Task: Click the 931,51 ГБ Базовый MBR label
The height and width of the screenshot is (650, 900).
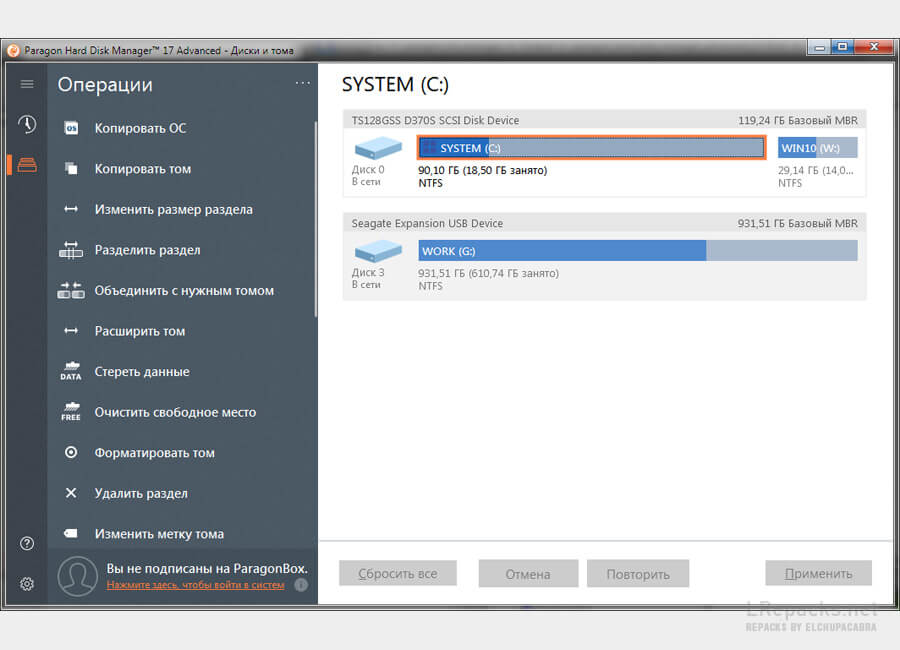Action: pyautogui.click(x=798, y=223)
